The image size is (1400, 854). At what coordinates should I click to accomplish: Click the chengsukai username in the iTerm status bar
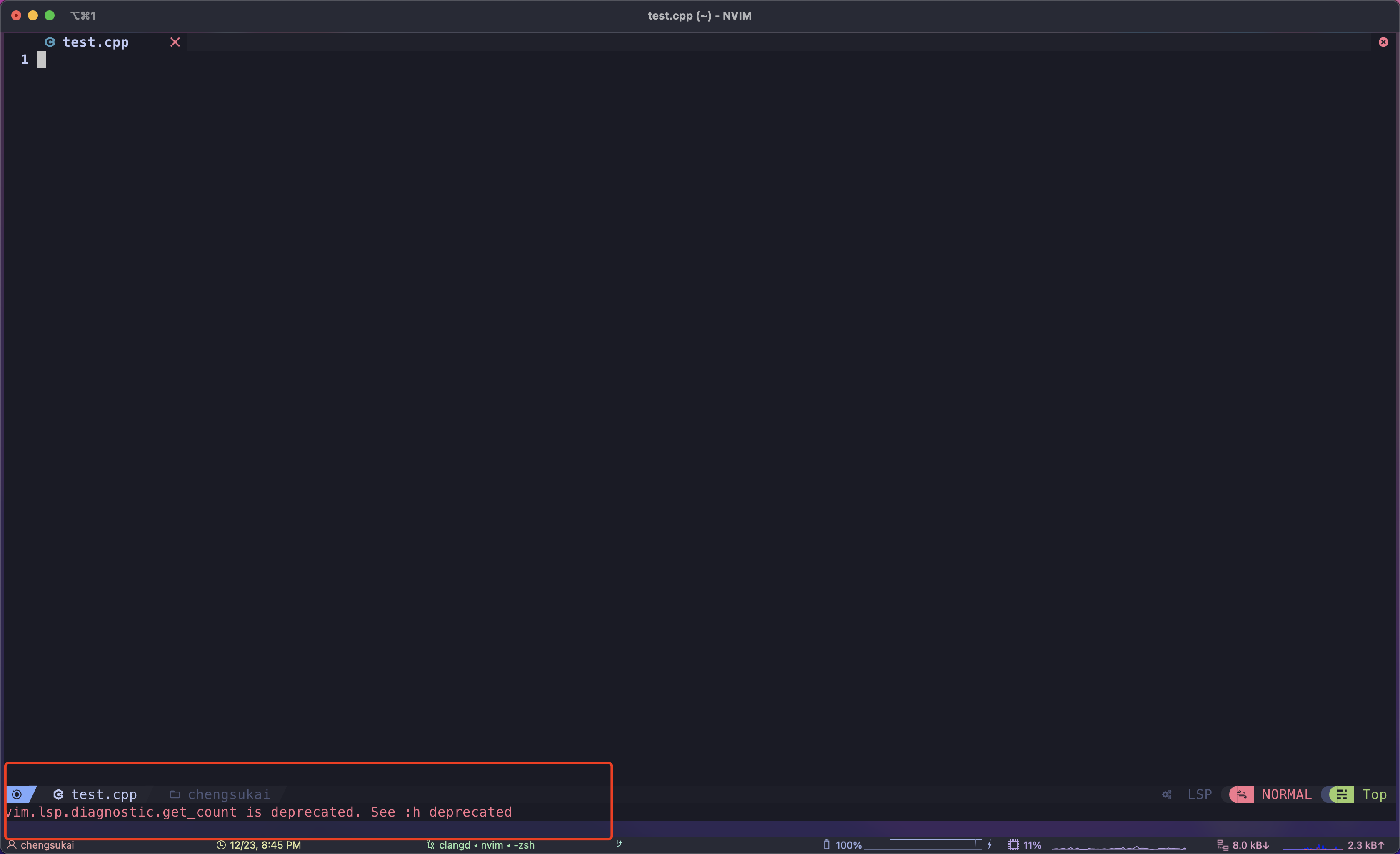pyautogui.click(x=47, y=845)
